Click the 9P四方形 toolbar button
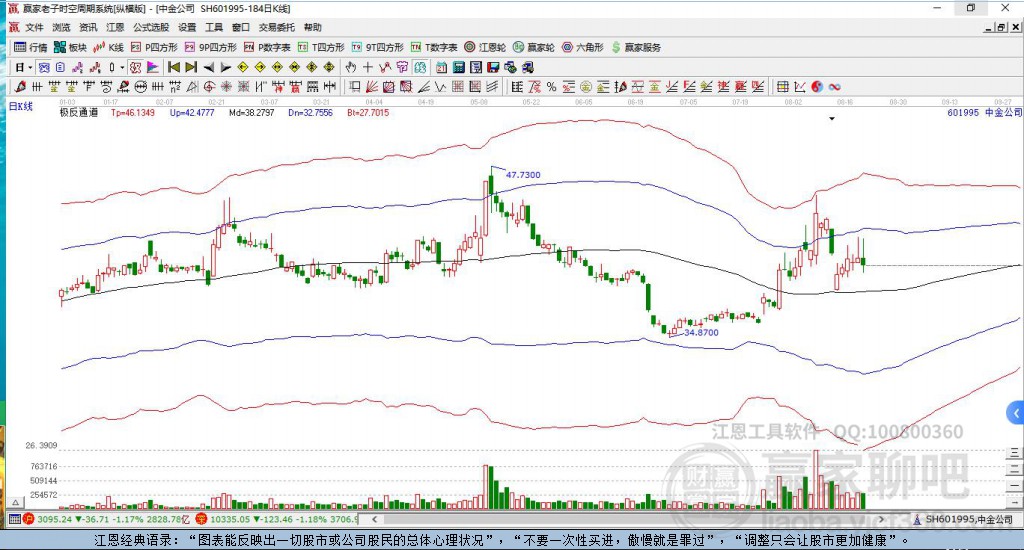Image resolution: width=1024 pixels, height=550 pixels. point(210,47)
